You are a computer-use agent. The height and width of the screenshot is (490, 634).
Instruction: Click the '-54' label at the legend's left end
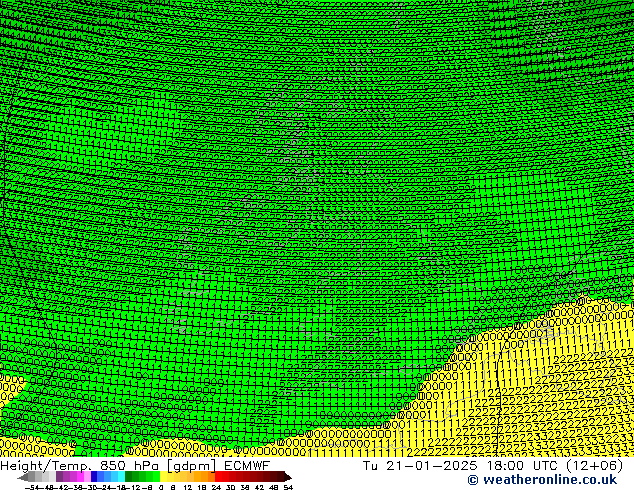[32, 488]
